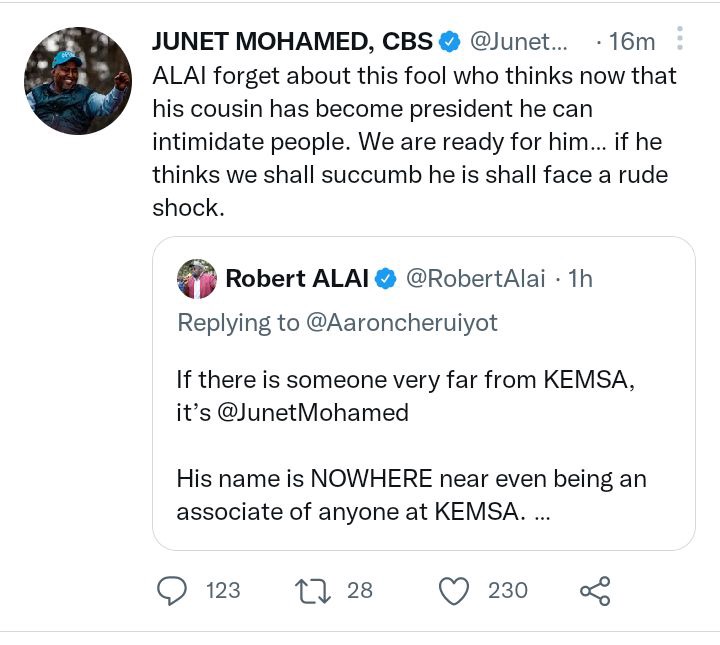
Task: Click the retweet arrows icon
Action: point(313,591)
